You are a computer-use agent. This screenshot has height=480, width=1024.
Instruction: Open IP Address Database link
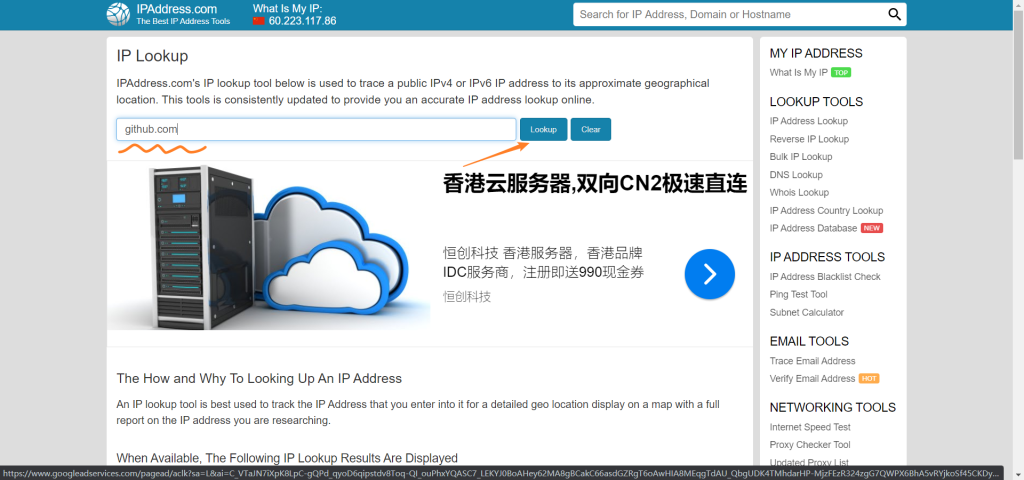point(813,229)
